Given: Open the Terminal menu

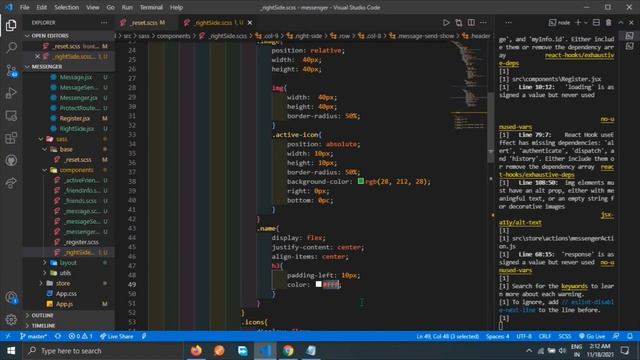Looking at the screenshot, I should coord(151,7).
